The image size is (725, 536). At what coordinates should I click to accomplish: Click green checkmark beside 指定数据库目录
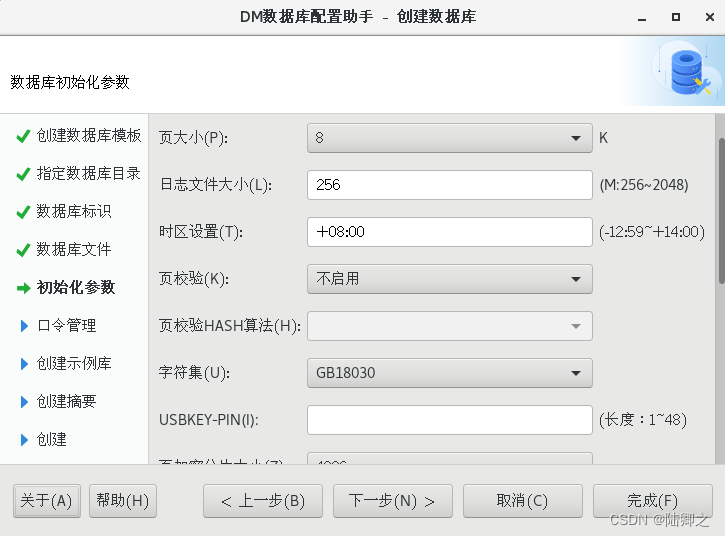(23, 174)
